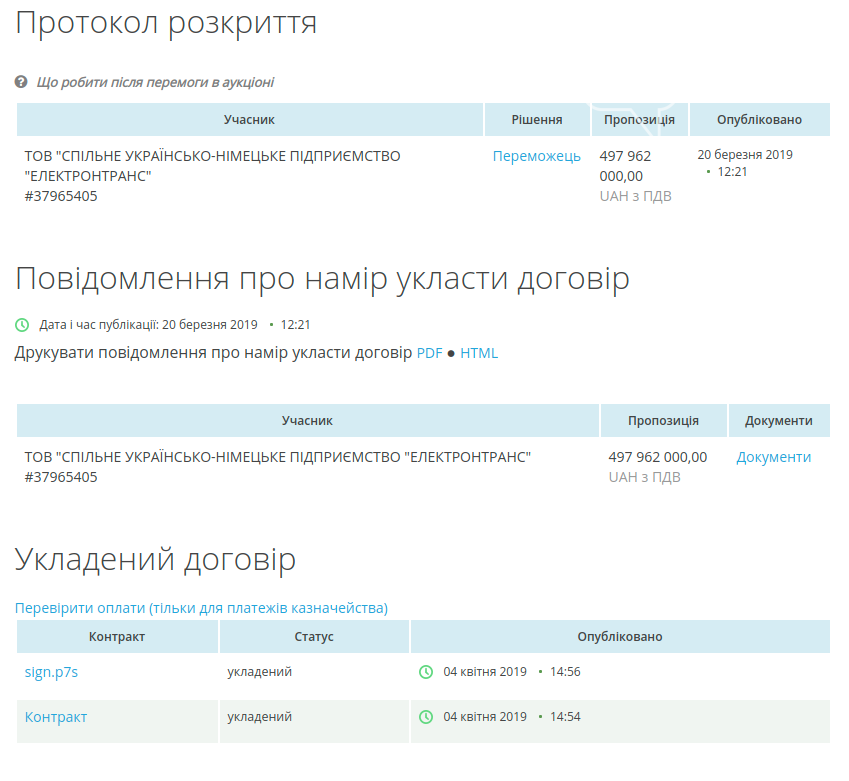Screen dimensions: 849x781
Task: Click the Опубліковано header in the opening protocol table
Action: (x=760, y=120)
